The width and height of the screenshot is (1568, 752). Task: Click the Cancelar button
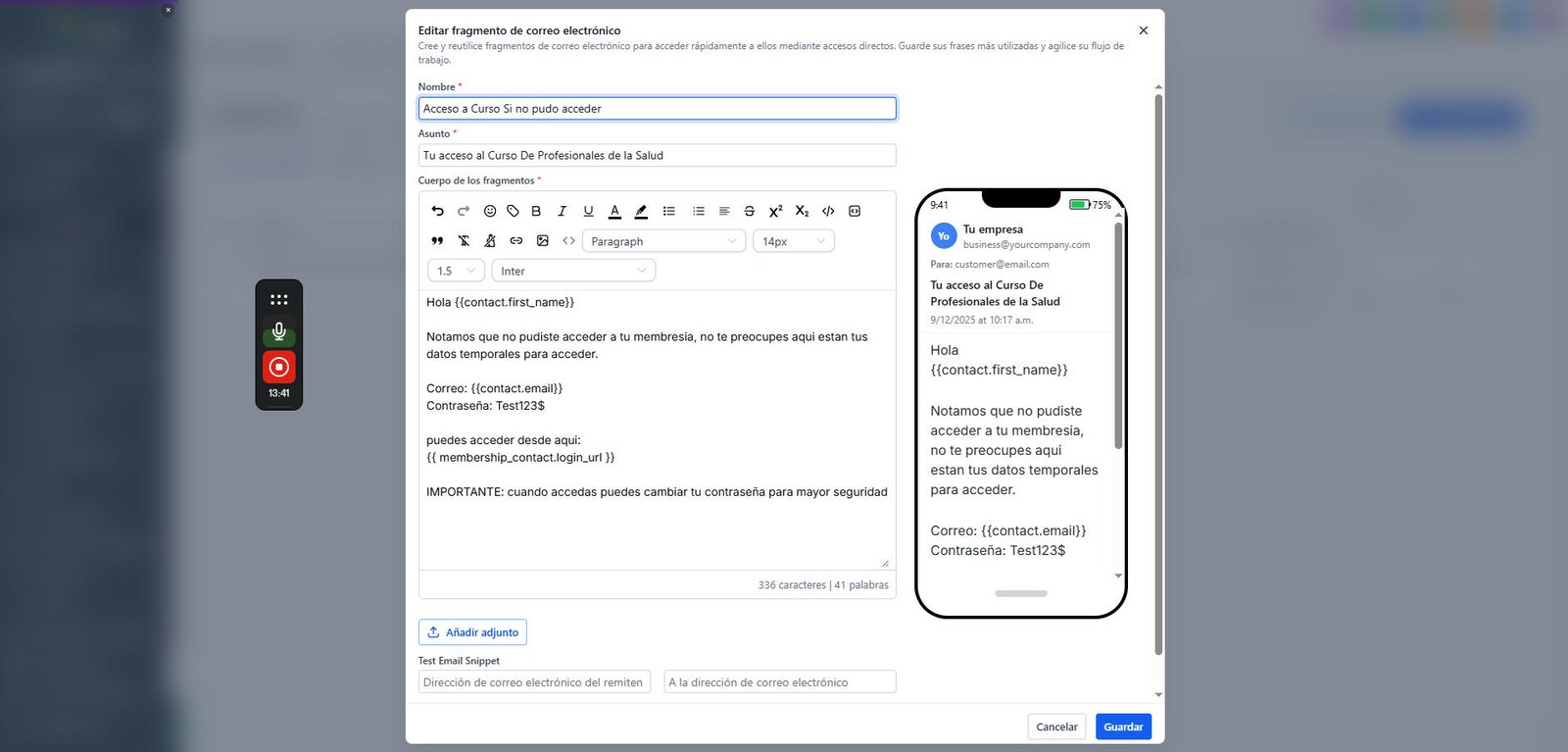click(1056, 727)
